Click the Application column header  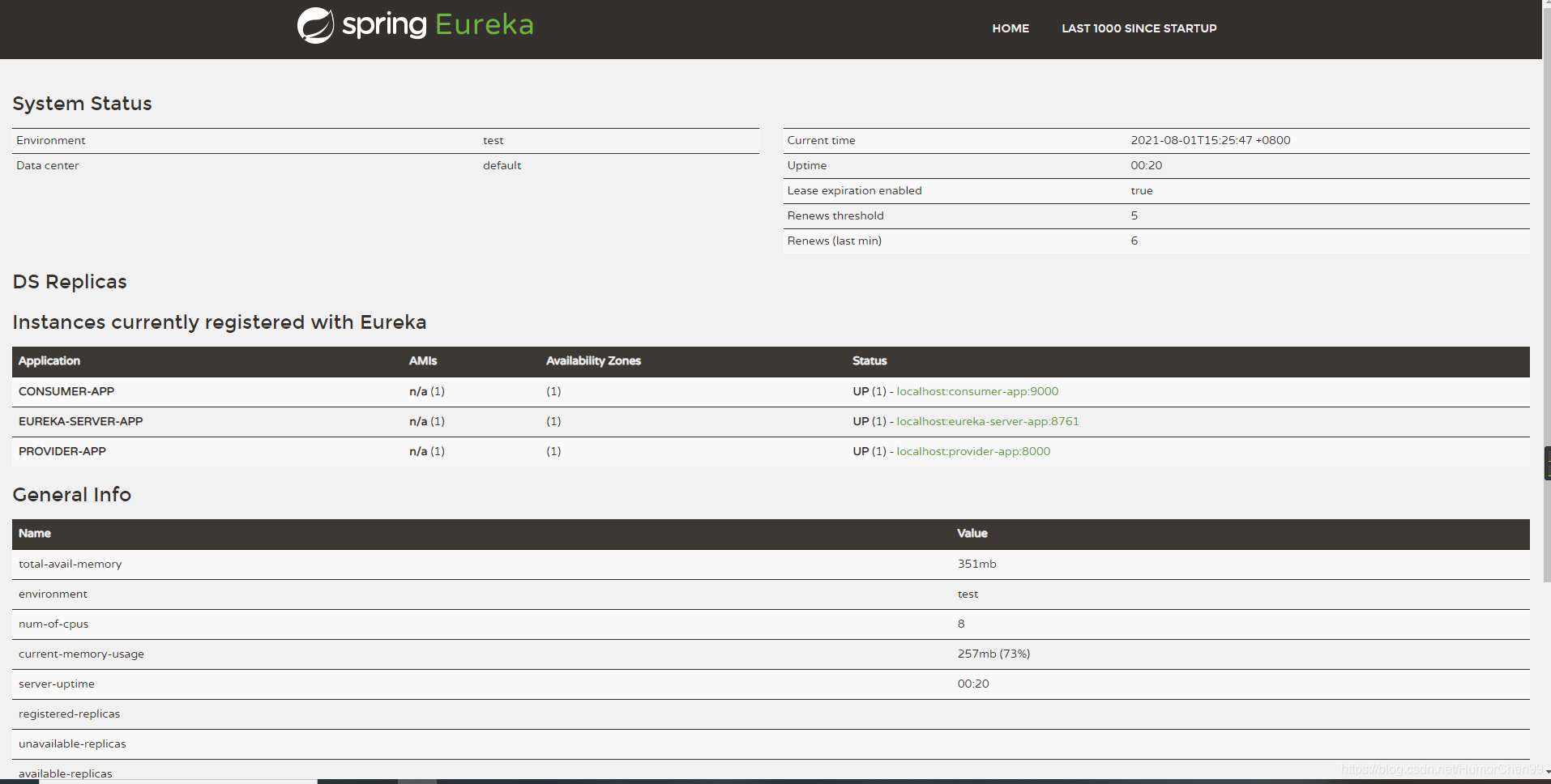point(49,360)
